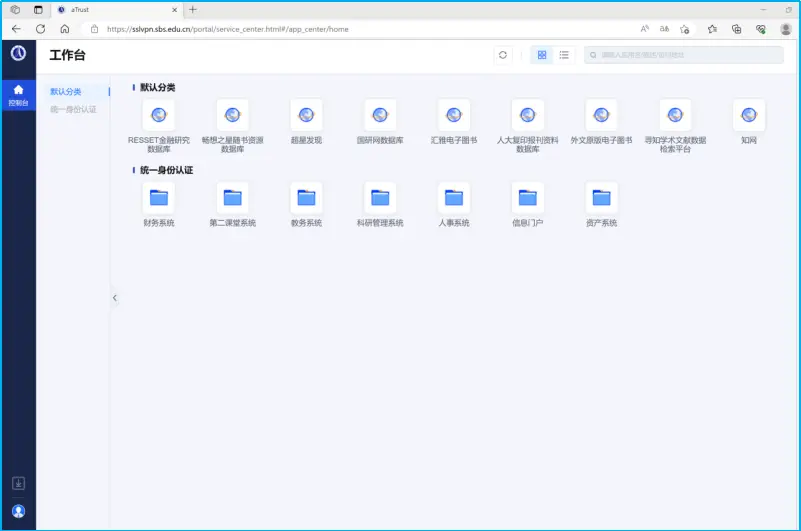
Task: Reload the page with browser refresh button
Action: pyautogui.click(x=40, y=29)
